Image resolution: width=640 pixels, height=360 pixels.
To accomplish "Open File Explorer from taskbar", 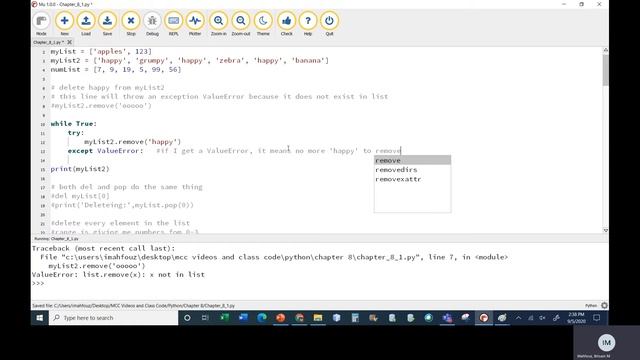I will [318, 318].
